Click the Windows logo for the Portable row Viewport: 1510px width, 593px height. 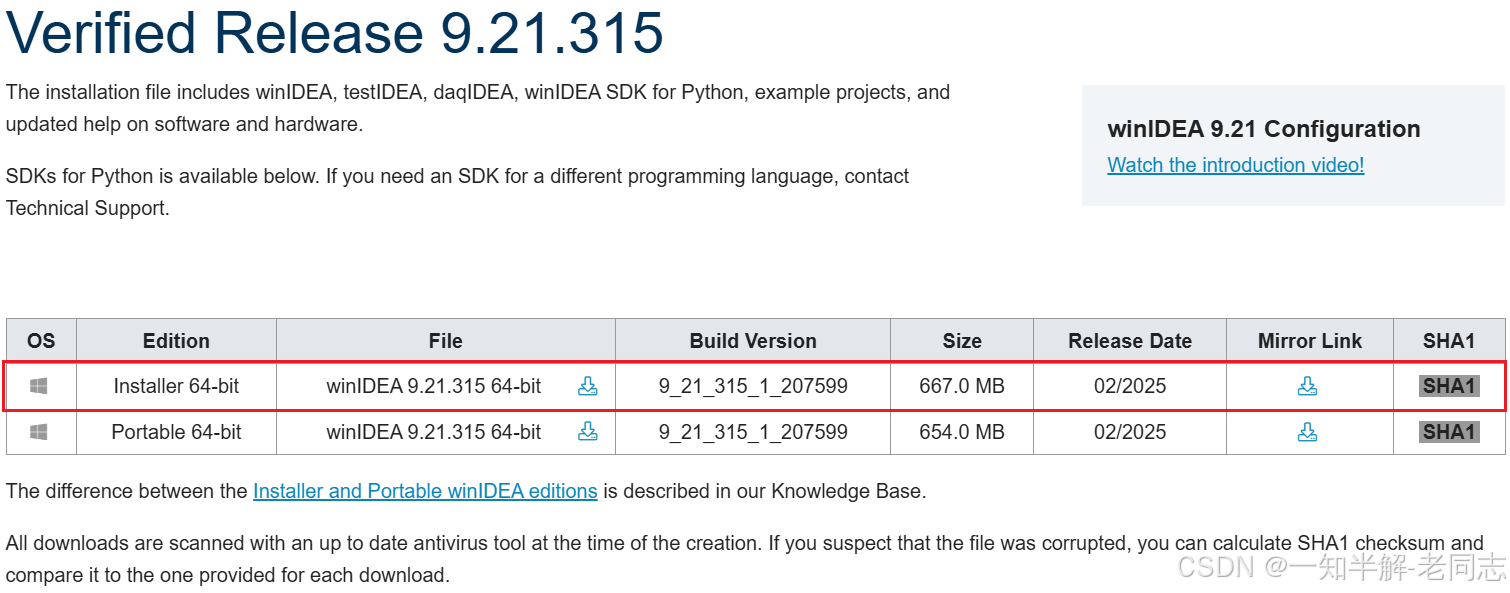pyautogui.click(x=39, y=432)
